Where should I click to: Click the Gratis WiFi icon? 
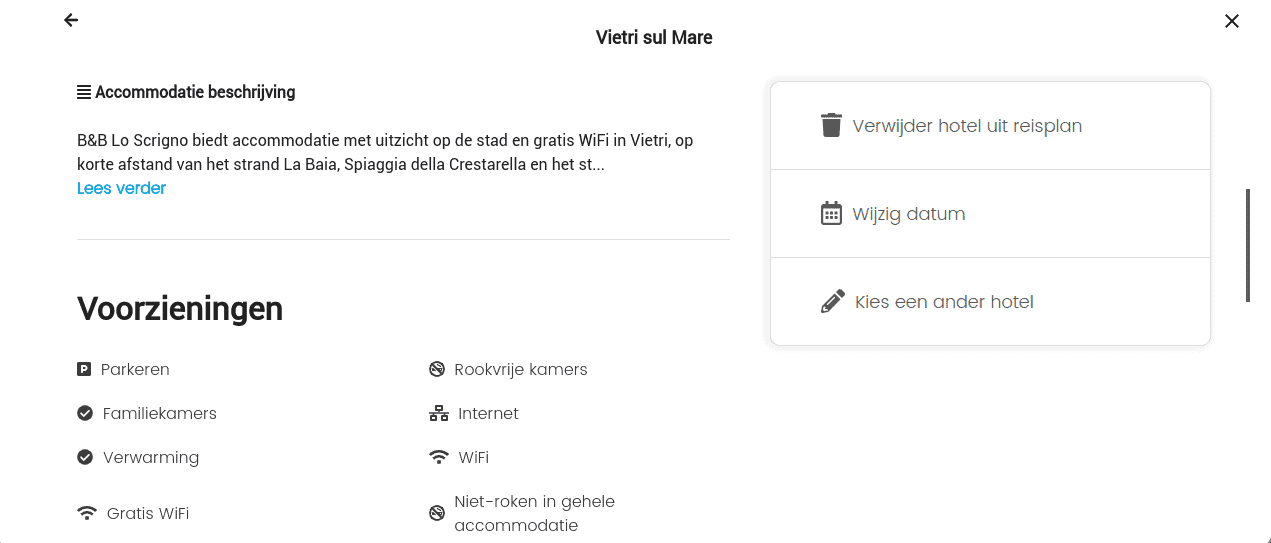click(87, 514)
